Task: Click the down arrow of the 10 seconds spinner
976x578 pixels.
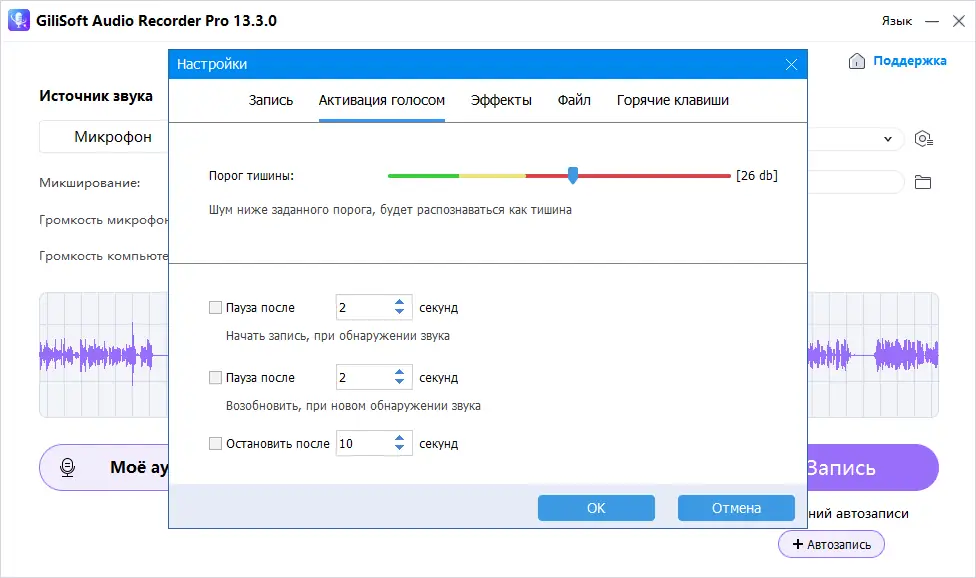Action: point(399,448)
